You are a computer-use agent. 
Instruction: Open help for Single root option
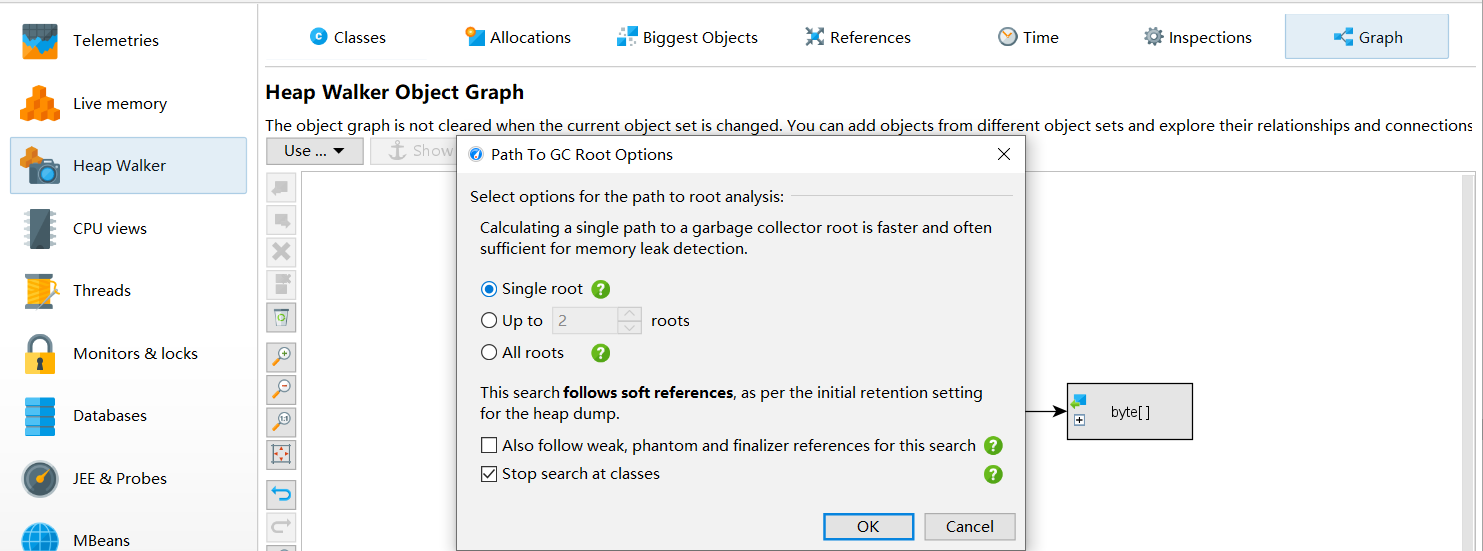point(600,289)
